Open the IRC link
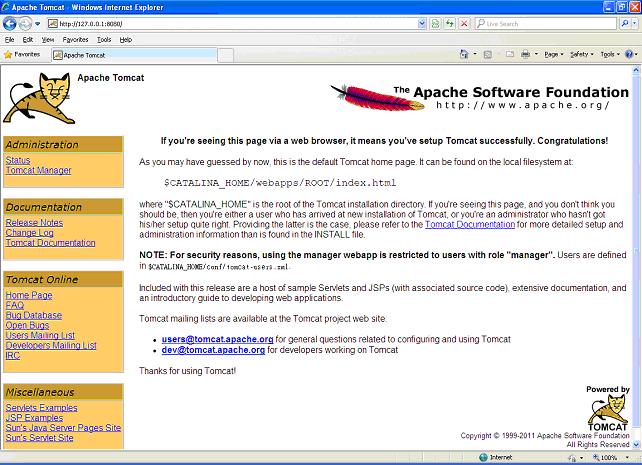642x465 pixels. 13,355
